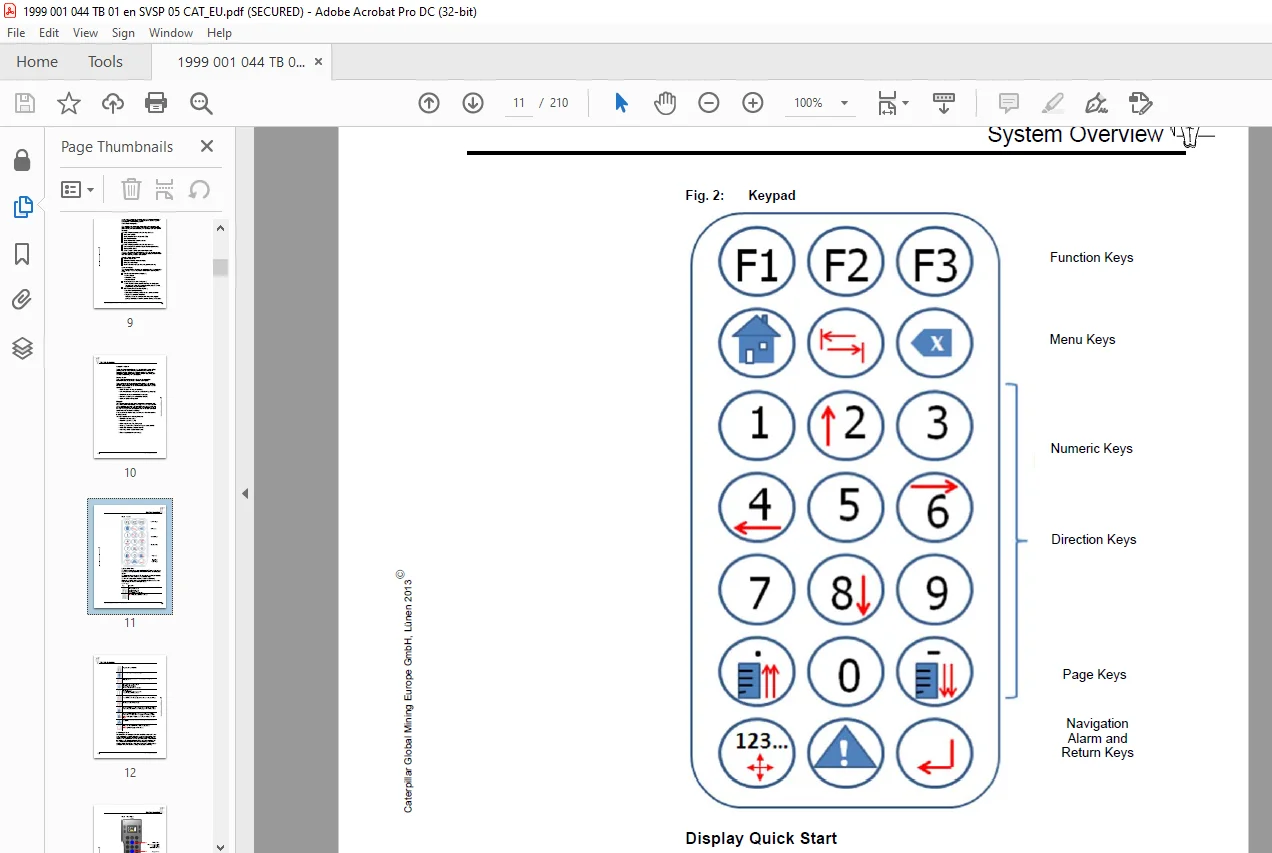This screenshot has width=1272, height=853.
Task: Select page 11 thumbnail
Action: click(130, 556)
